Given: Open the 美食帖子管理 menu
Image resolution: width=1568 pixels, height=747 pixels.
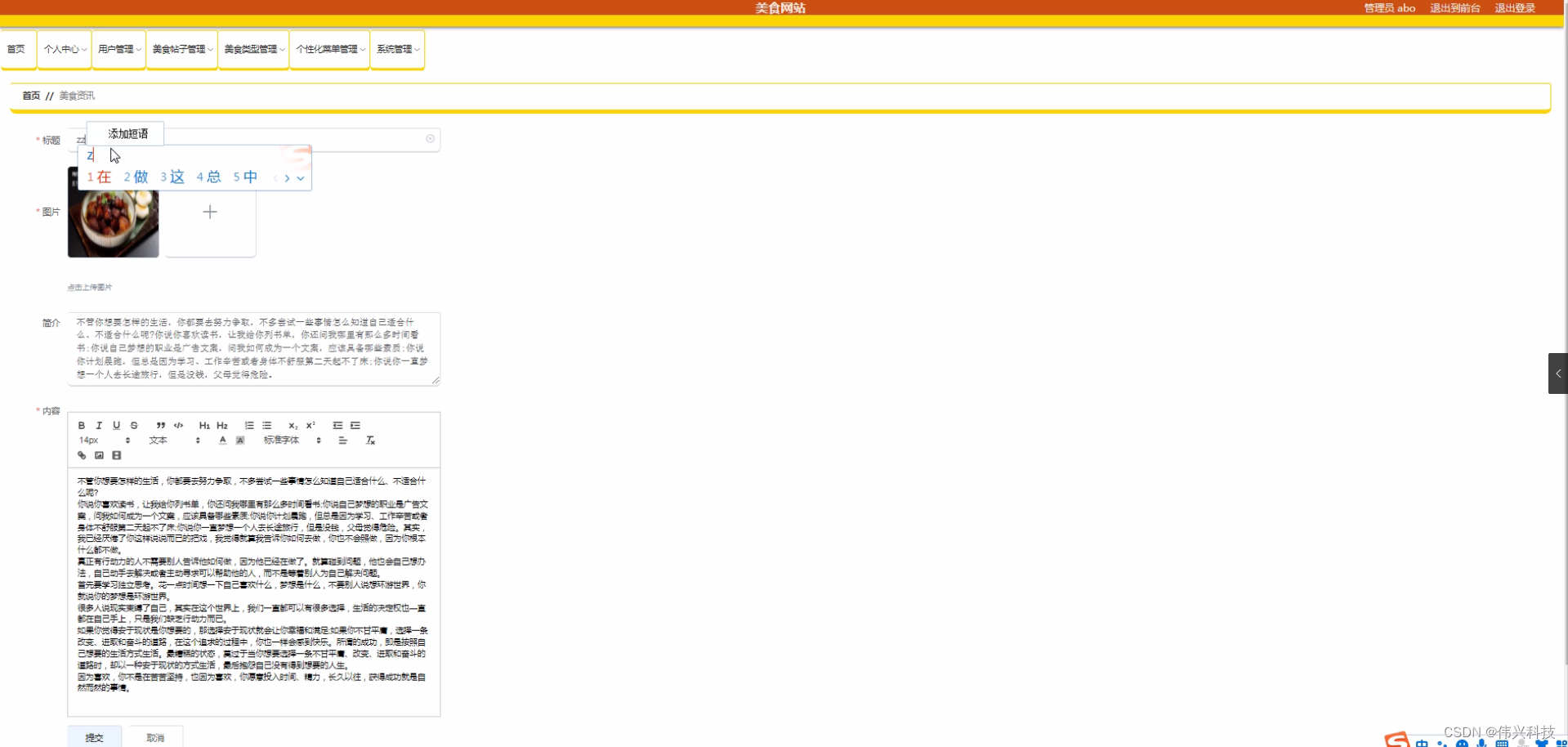Looking at the screenshot, I should [x=181, y=49].
